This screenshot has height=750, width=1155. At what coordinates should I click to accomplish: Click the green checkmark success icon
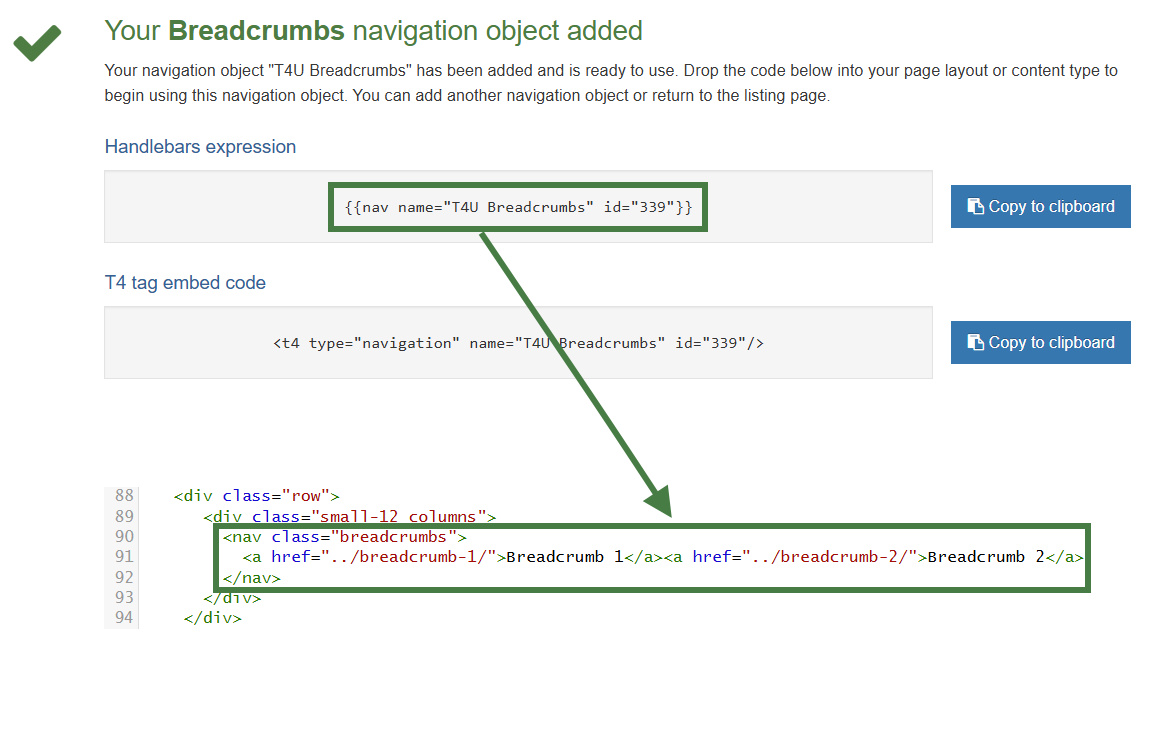[x=36, y=44]
